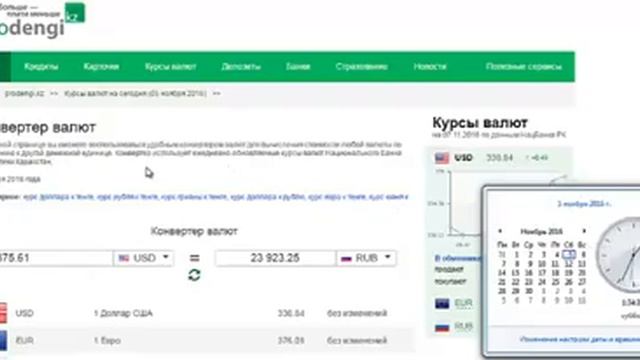
Task: Click the EUR code in rates table
Action: pyautogui.click(x=24, y=340)
